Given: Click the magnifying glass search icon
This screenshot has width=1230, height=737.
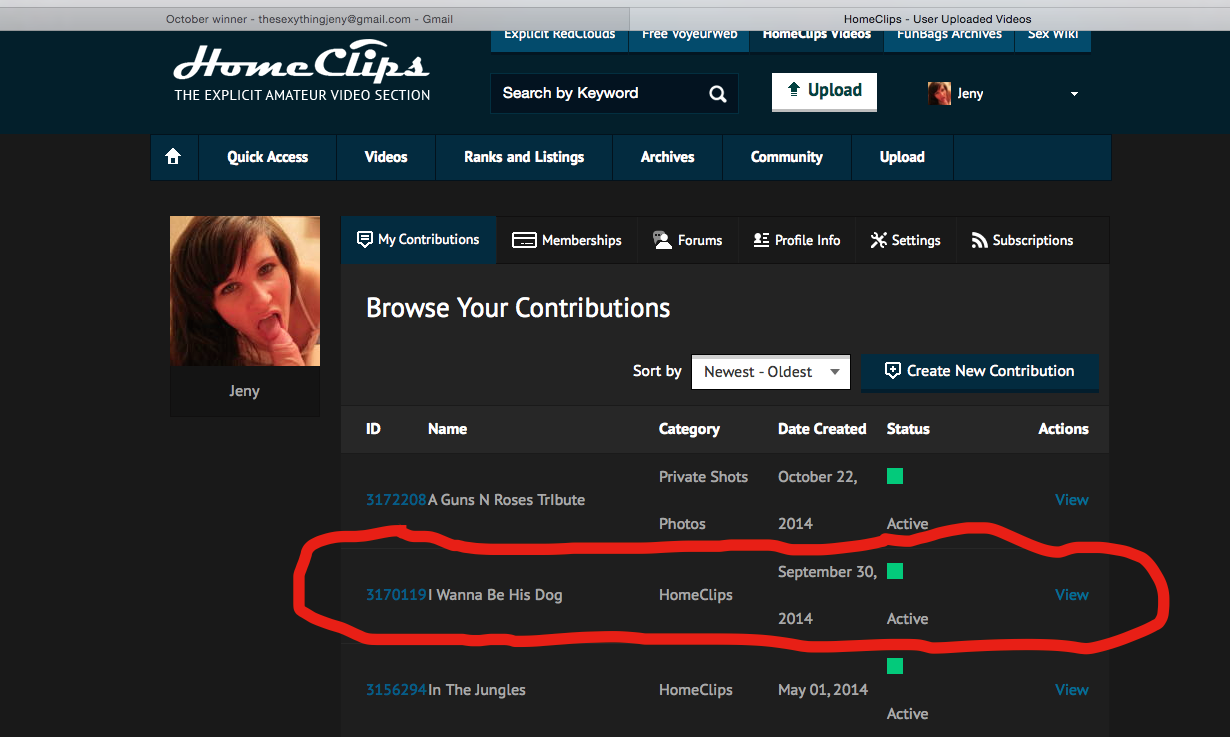Looking at the screenshot, I should [717, 94].
